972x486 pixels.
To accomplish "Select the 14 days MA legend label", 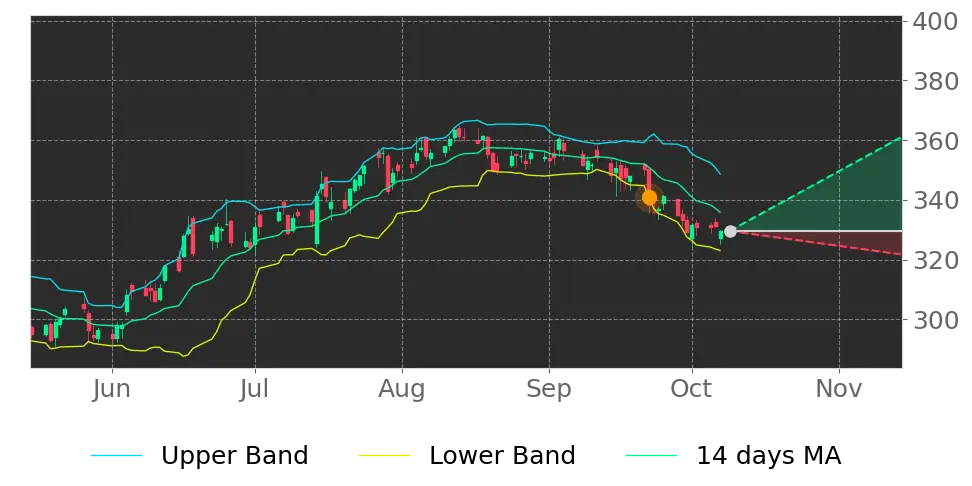I will coord(769,456).
